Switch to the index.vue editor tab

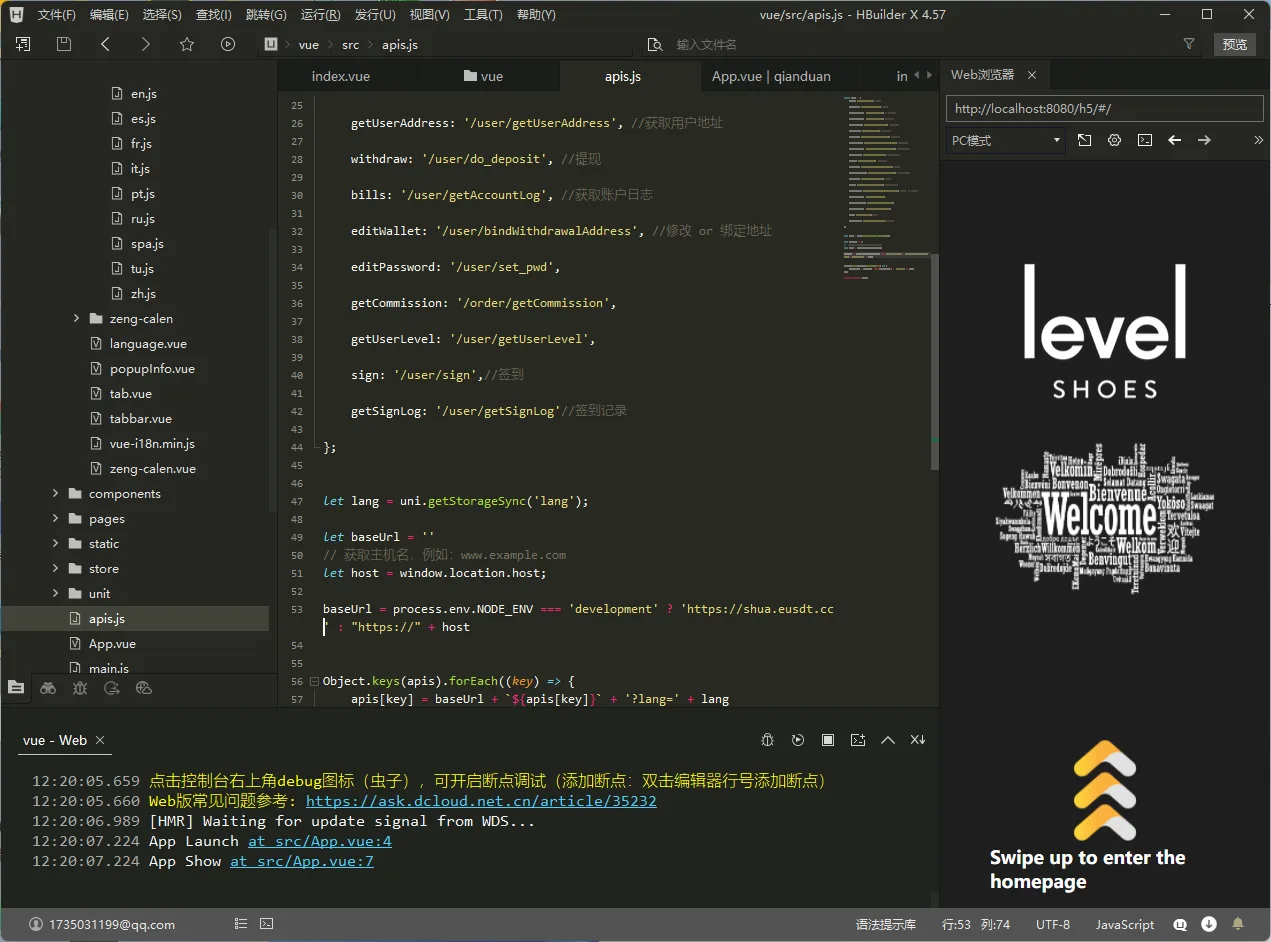341,76
